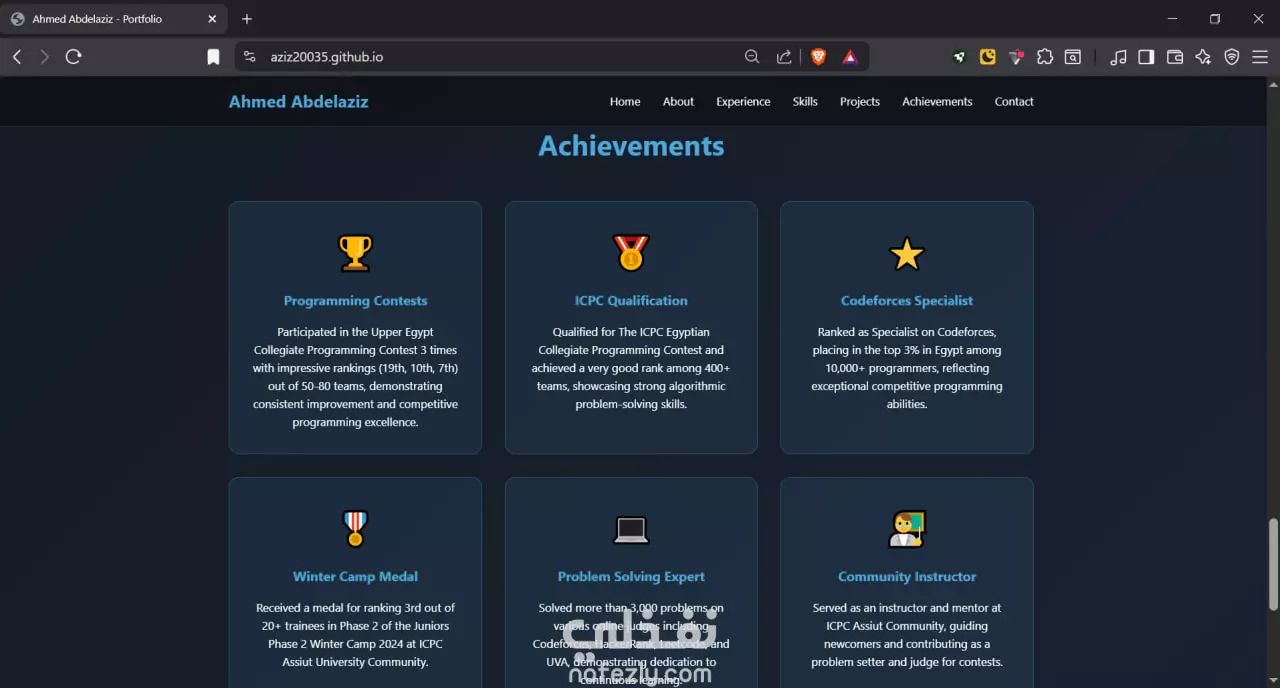Open the Brave Shields lion icon

pyautogui.click(x=818, y=57)
